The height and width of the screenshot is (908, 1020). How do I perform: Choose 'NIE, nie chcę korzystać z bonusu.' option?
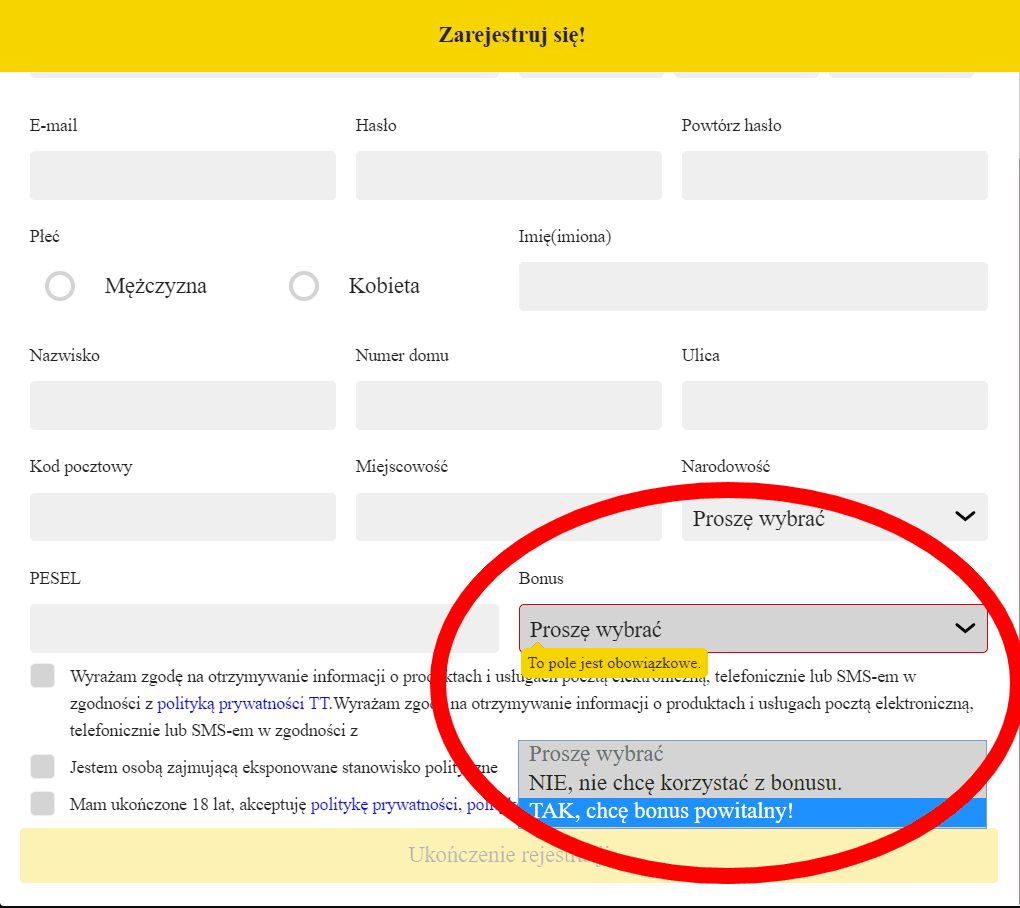(753, 783)
